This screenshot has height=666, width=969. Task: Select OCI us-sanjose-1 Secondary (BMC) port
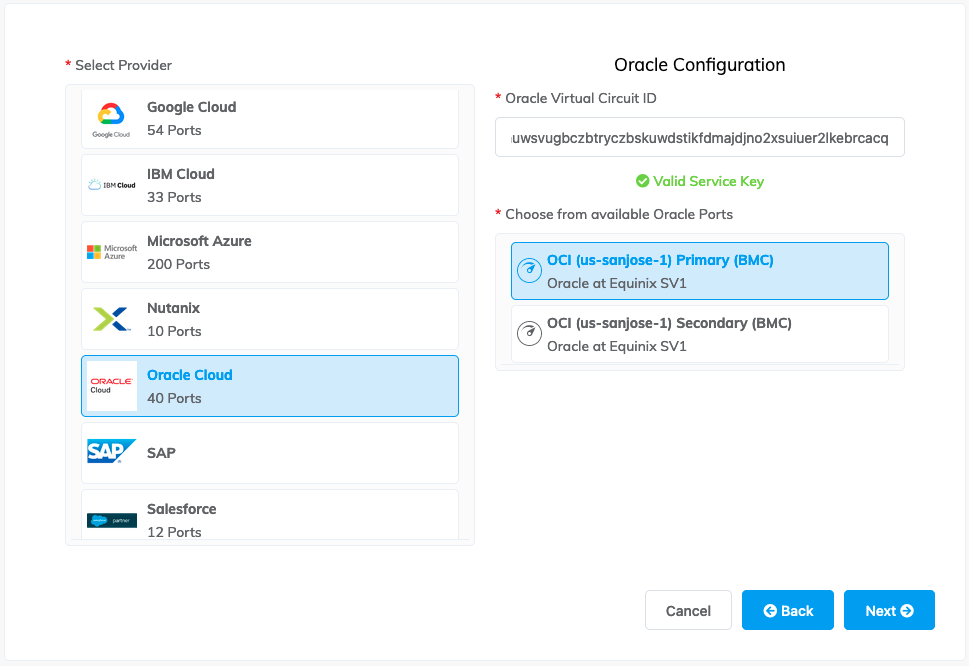point(699,334)
